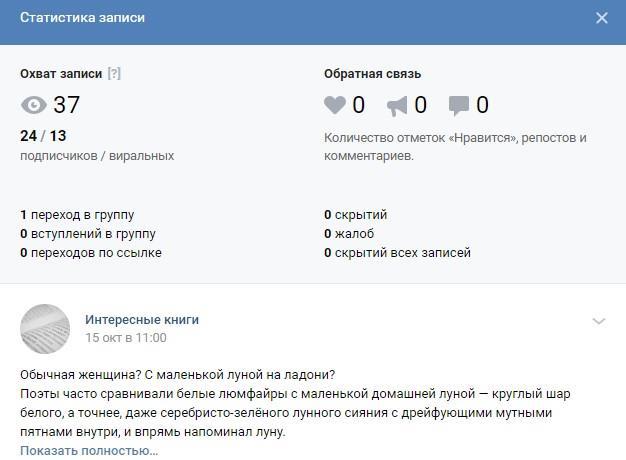Click the 0 скрытий всех записей stat
The height and width of the screenshot is (460, 626).
(x=397, y=253)
